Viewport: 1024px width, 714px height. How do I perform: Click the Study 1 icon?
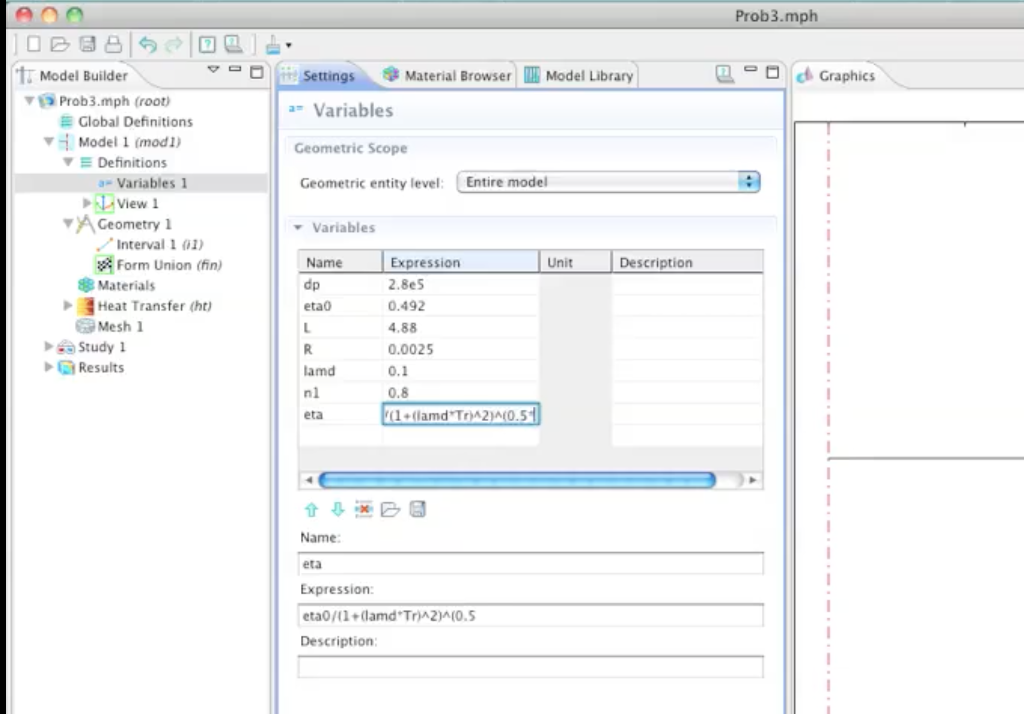pyautogui.click(x=66, y=347)
